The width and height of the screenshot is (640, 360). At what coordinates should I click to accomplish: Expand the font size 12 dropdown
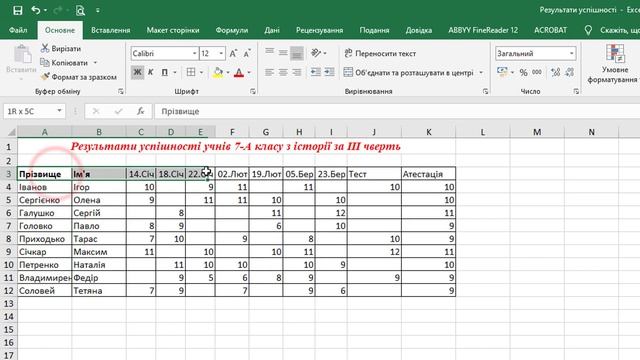(x=221, y=53)
